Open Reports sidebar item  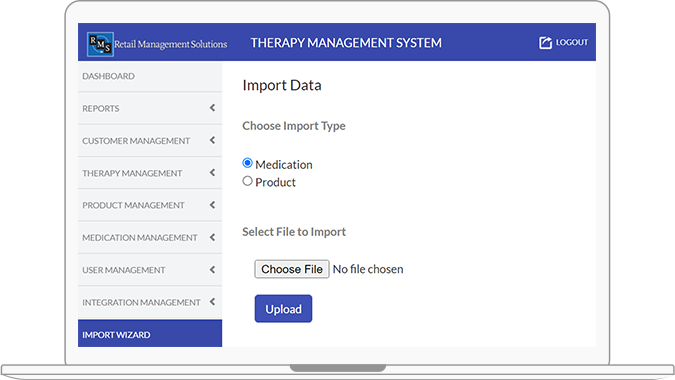click(150, 108)
